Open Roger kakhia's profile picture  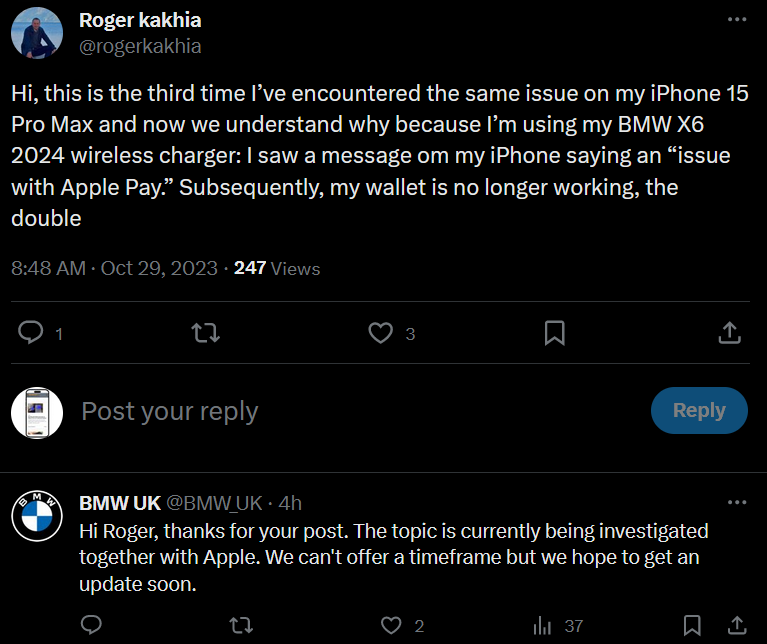tap(37, 32)
